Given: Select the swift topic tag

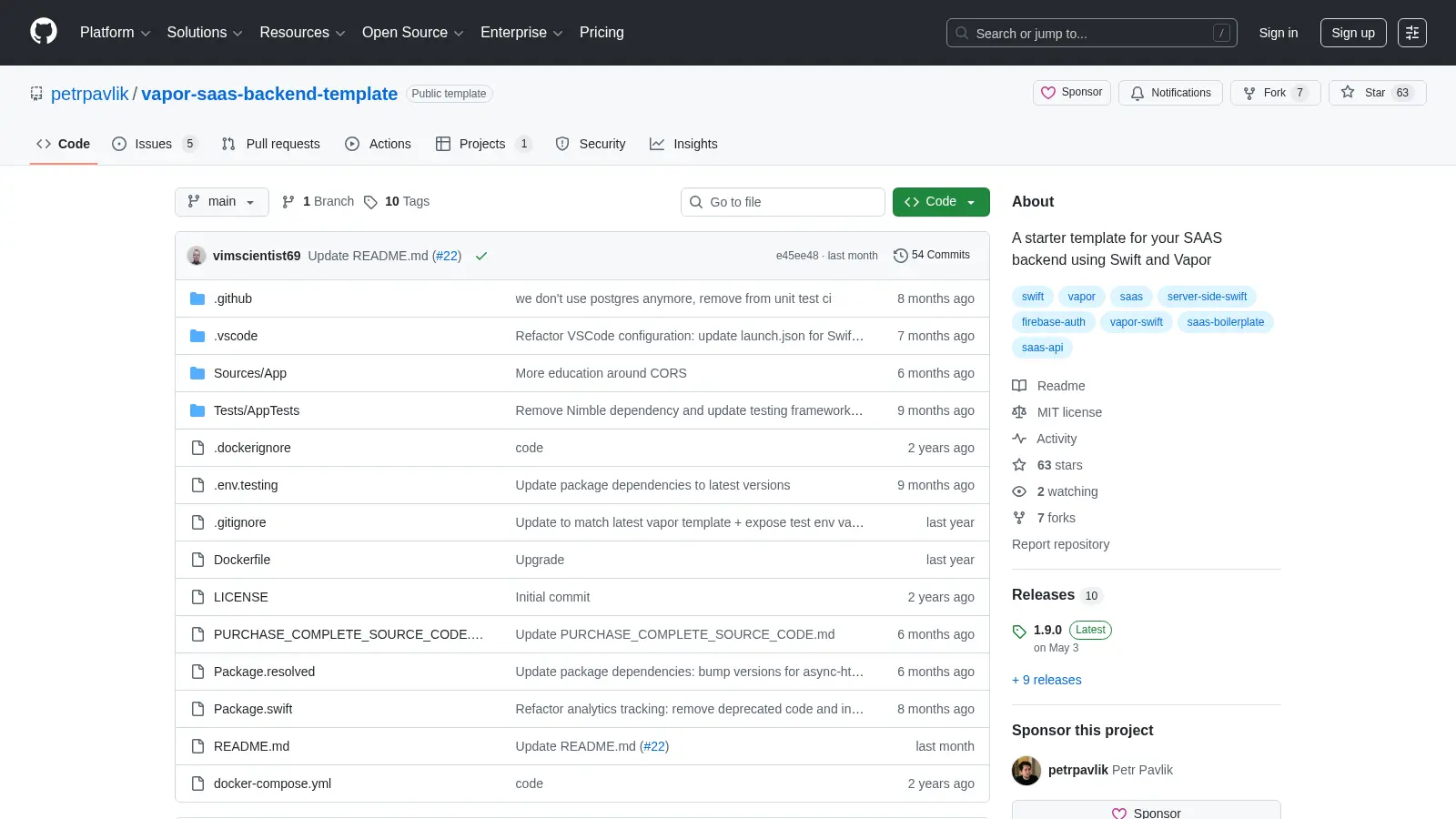Looking at the screenshot, I should (x=1033, y=297).
